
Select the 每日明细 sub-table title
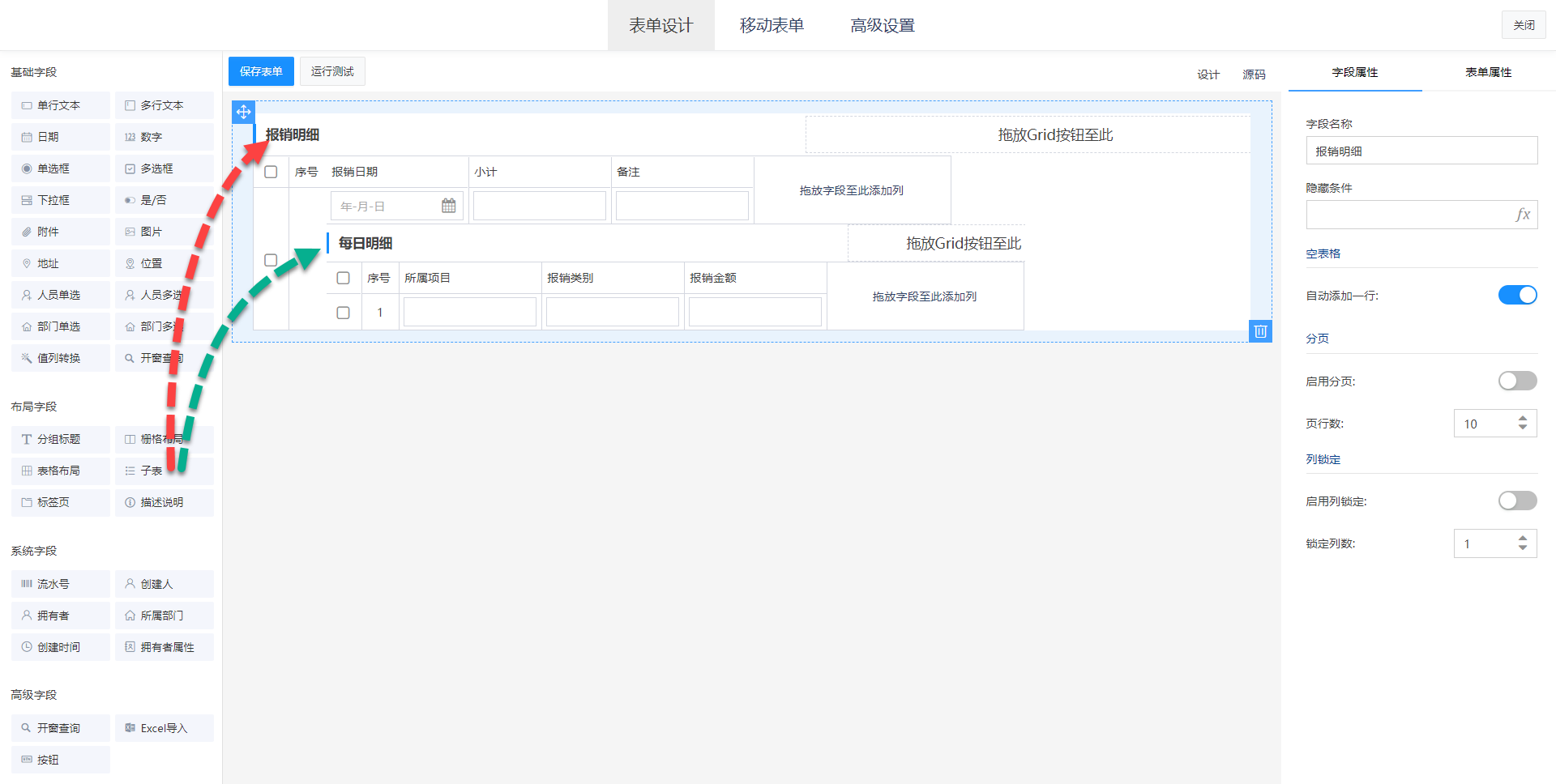[365, 243]
